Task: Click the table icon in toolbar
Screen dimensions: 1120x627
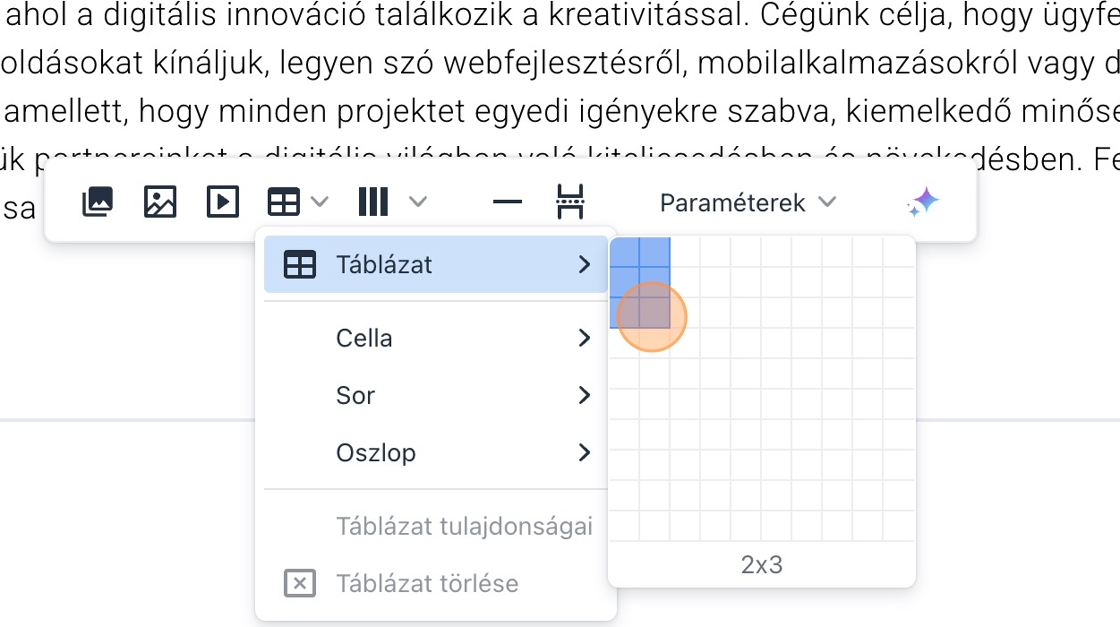Action: [x=283, y=202]
